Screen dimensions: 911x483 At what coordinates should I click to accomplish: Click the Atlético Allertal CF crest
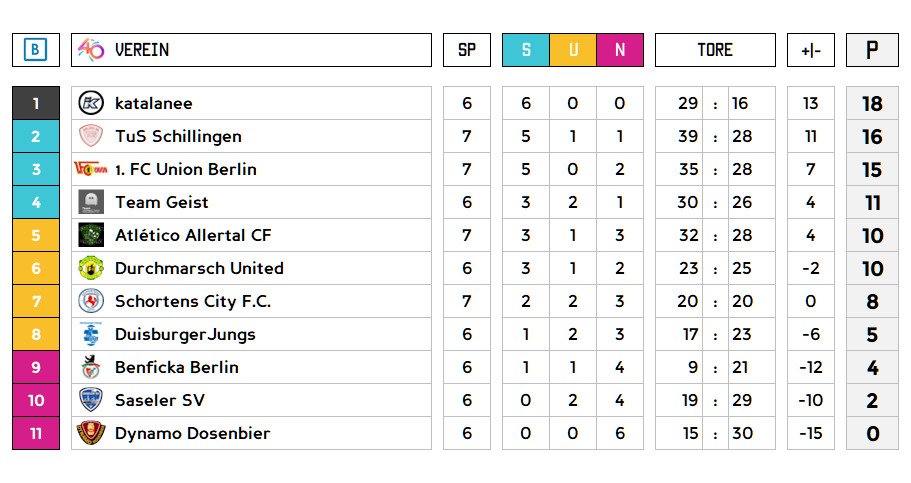(x=91, y=235)
